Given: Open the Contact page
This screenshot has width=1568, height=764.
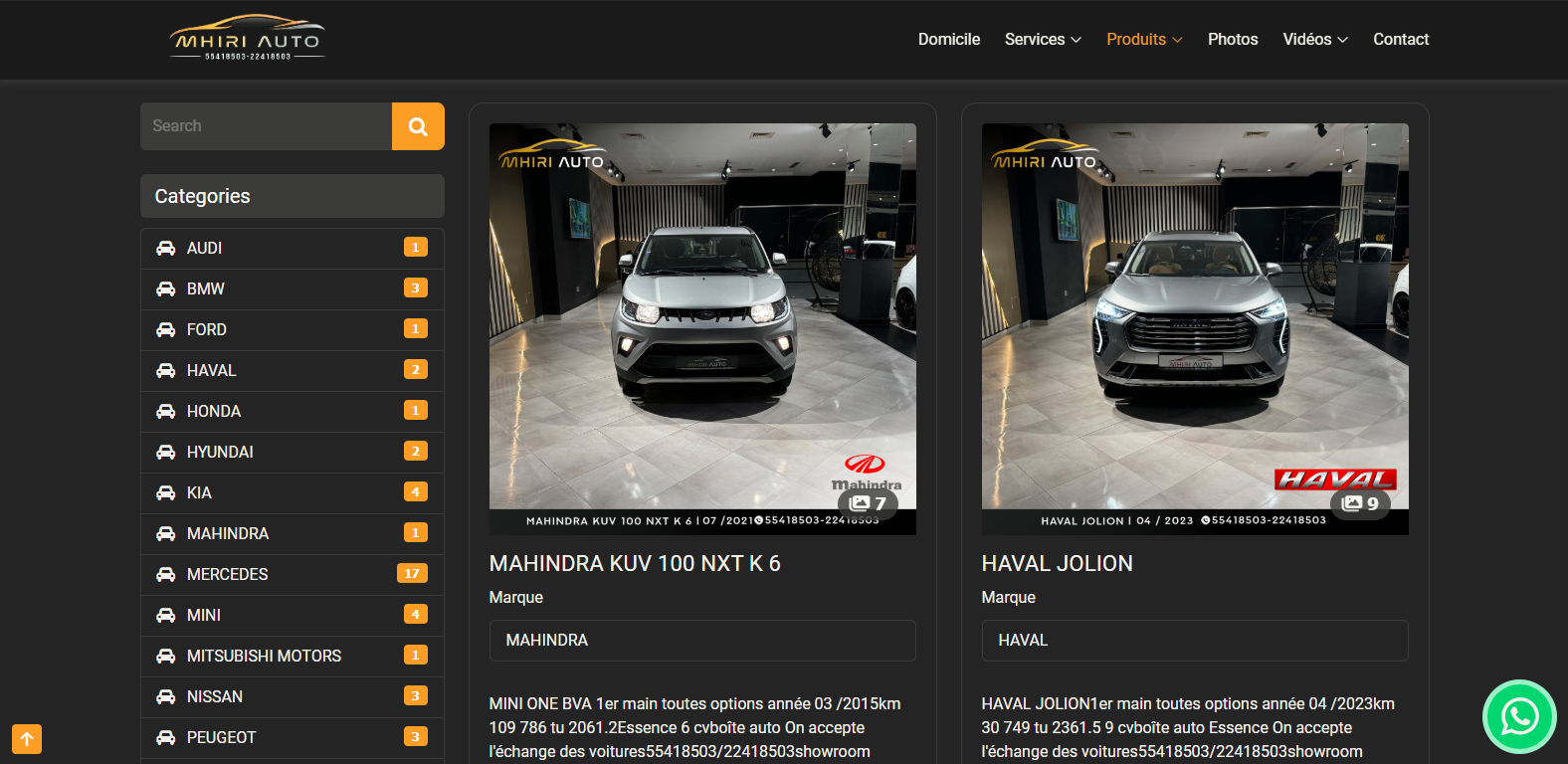Looking at the screenshot, I should coord(1401,39).
